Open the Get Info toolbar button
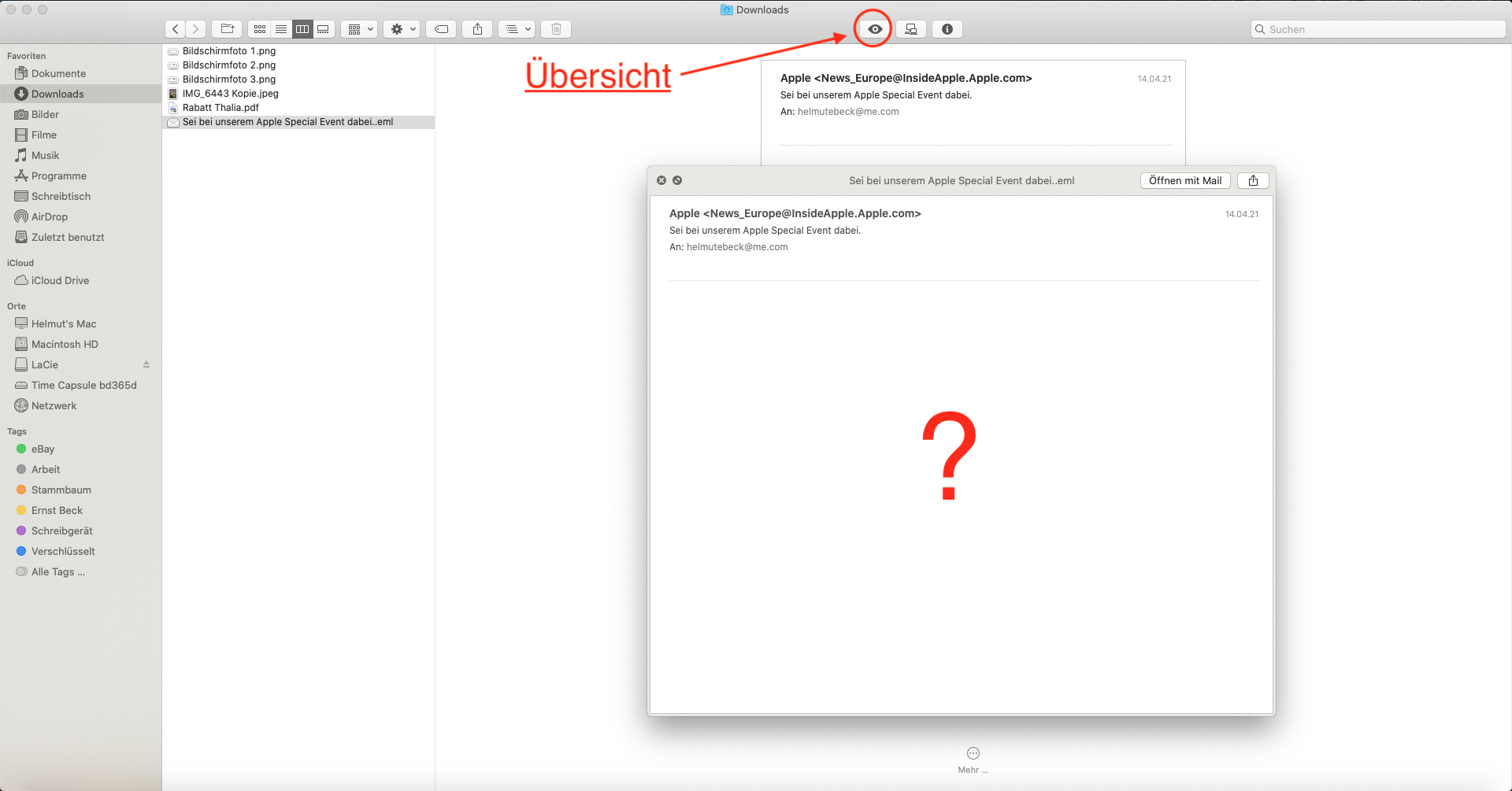Viewport: 1512px width, 791px height. pos(947,29)
